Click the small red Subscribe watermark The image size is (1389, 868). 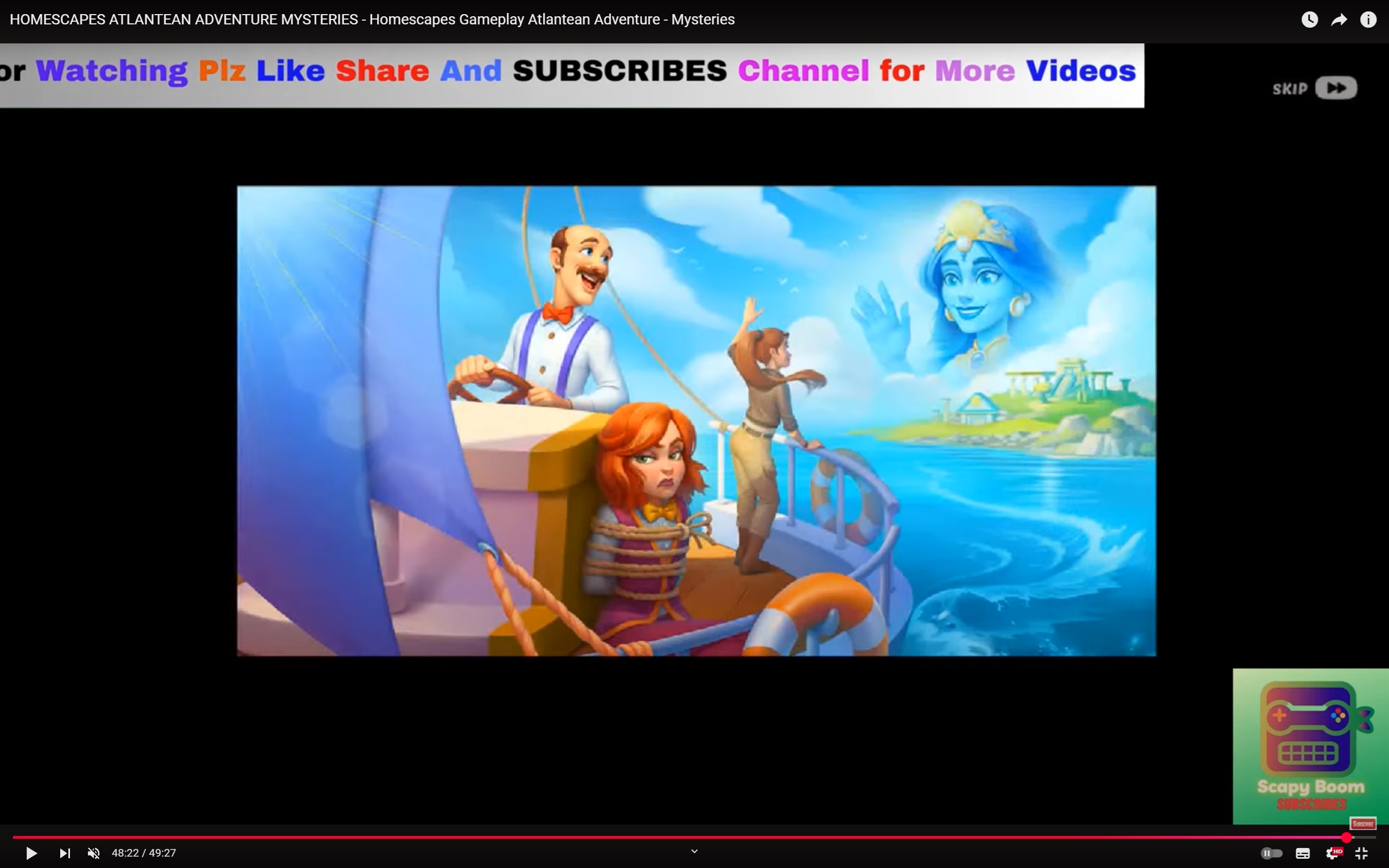coord(1362,824)
